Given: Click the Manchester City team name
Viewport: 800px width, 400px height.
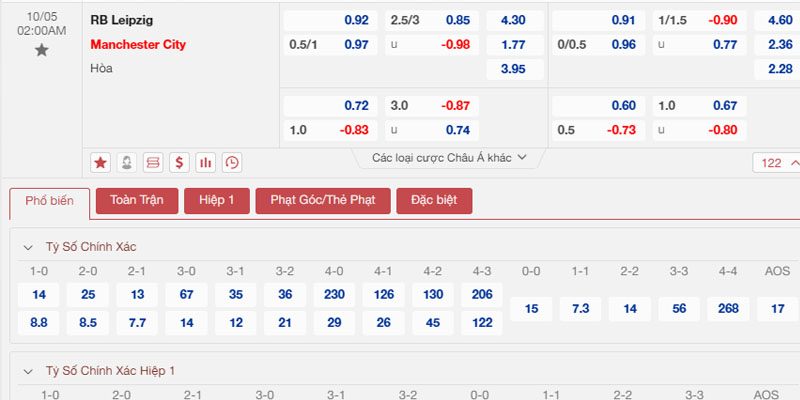Looking at the screenshot, I should click(138, 44).
